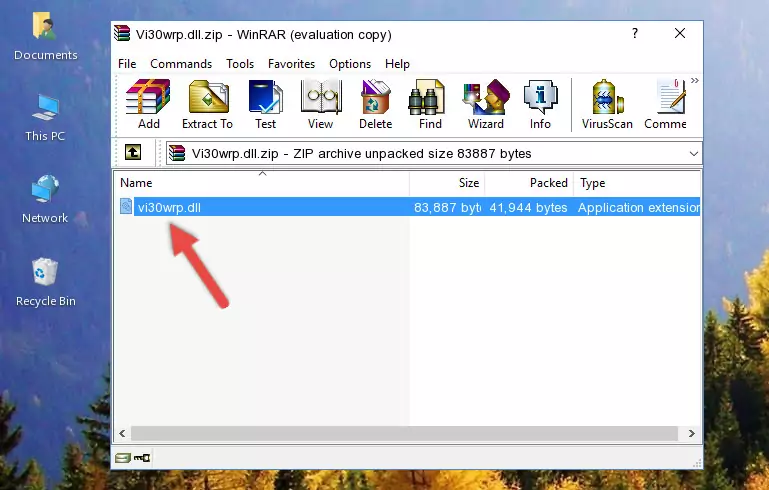Launch the Wizard tool

click(x=486, y=104)
